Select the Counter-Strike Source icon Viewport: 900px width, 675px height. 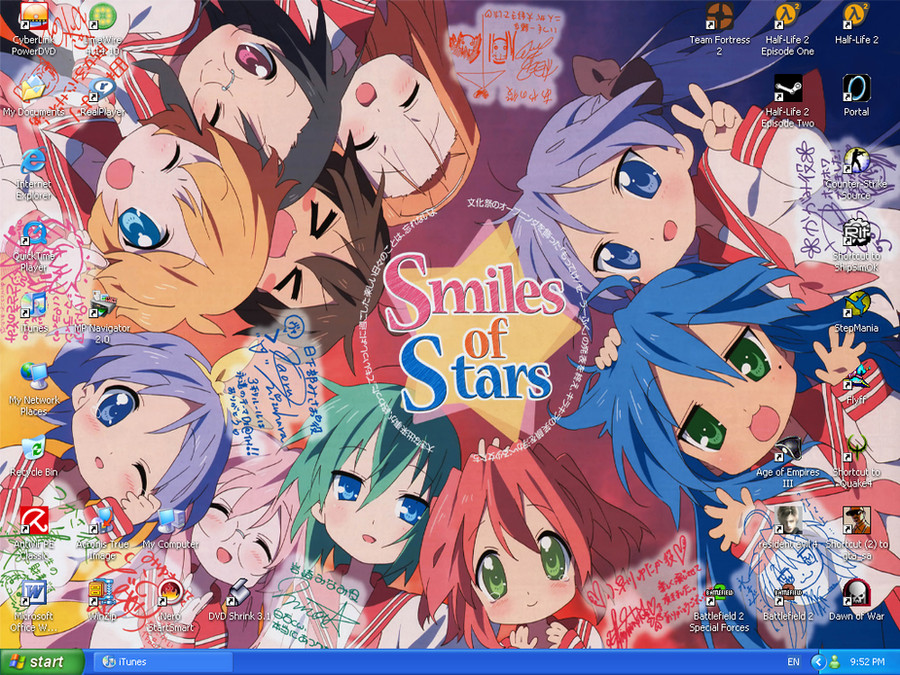[856, 161]
